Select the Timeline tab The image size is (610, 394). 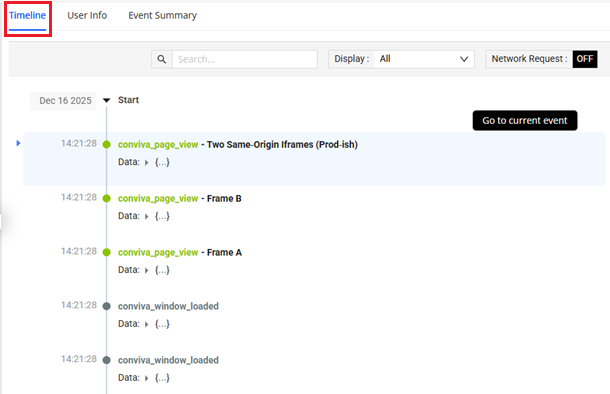pyautogui.click(x=28, y=16)
